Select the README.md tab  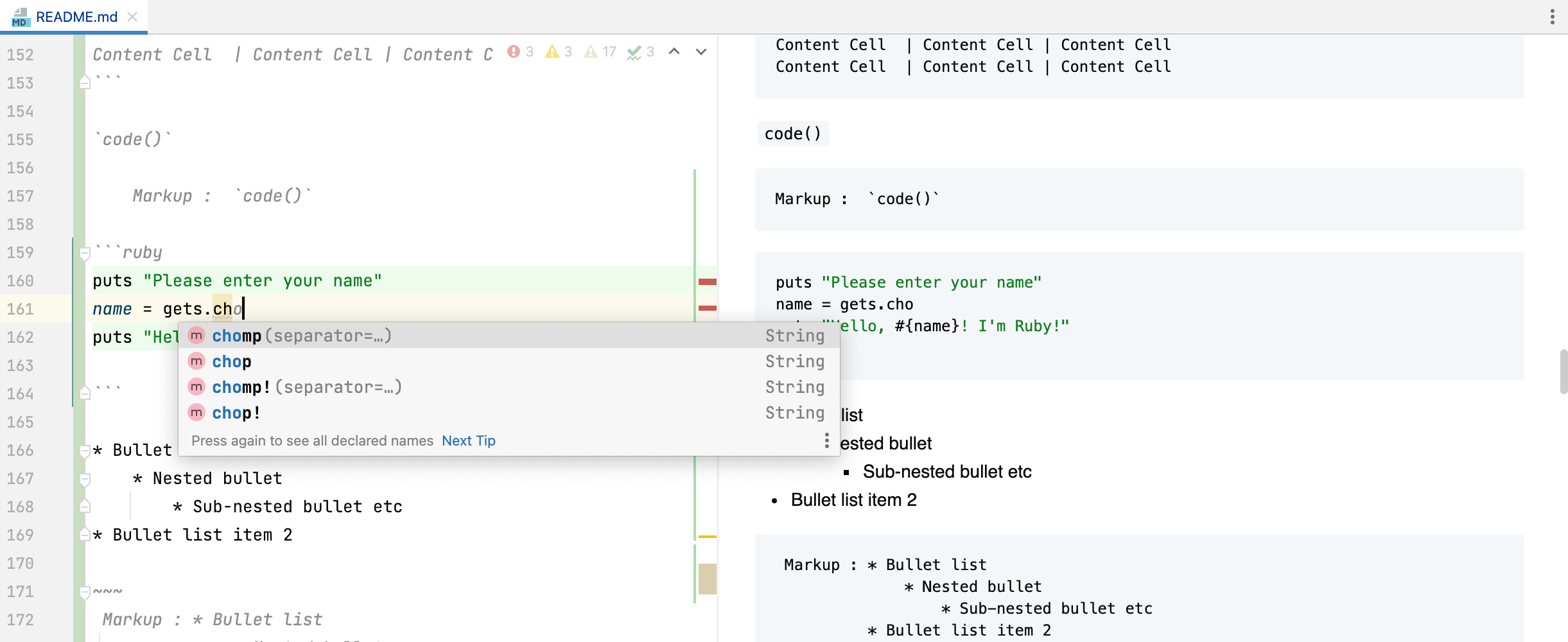click(x=76, y=17)
